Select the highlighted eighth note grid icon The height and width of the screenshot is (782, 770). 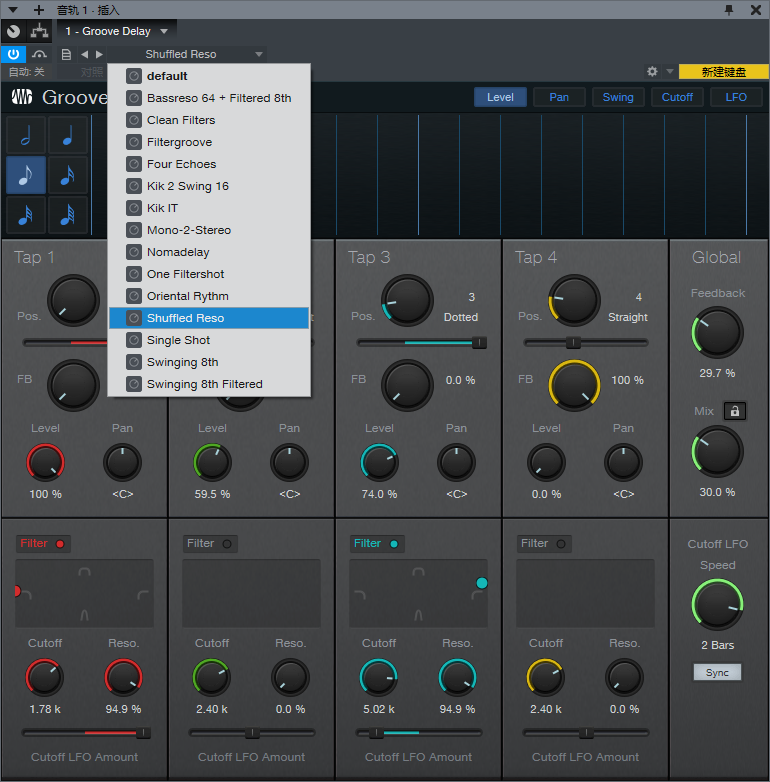[26, 175]
